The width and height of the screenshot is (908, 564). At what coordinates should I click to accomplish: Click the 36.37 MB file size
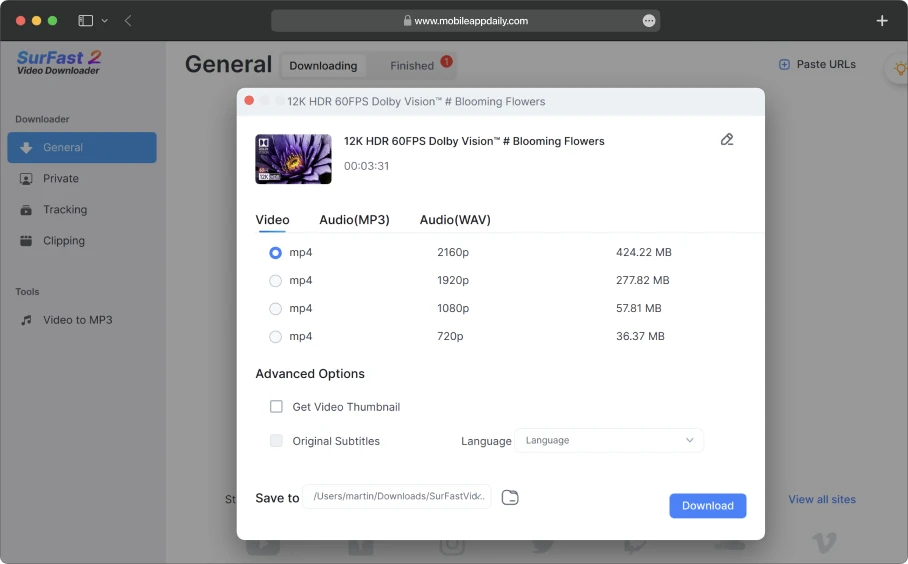point(640,336)
